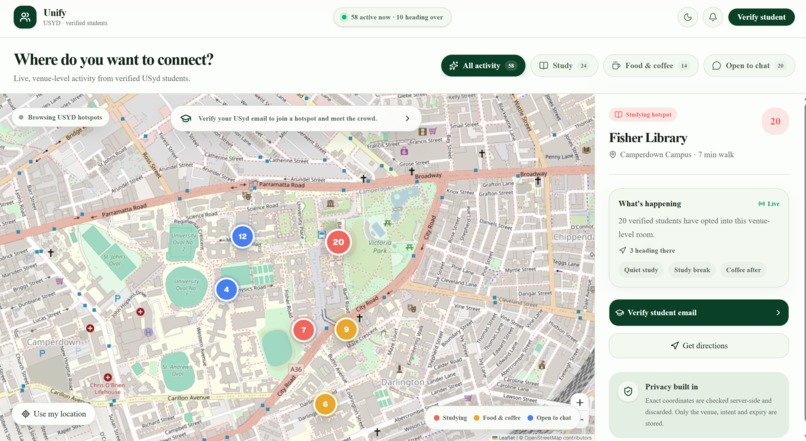Select the Open to chat filter
806x441 pixels.
click(749, 65)
